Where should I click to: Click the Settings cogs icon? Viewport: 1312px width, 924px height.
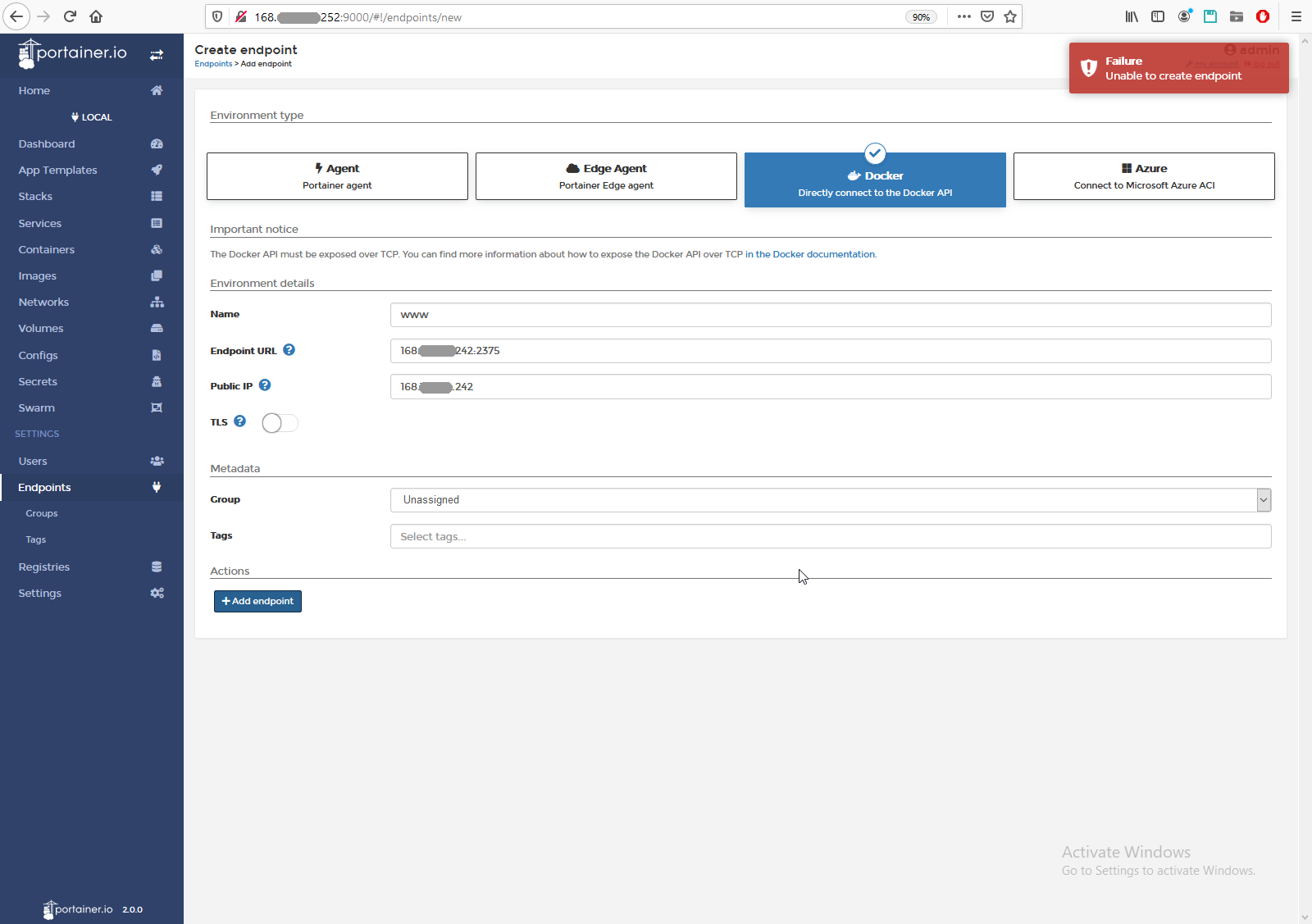(157, 593)
